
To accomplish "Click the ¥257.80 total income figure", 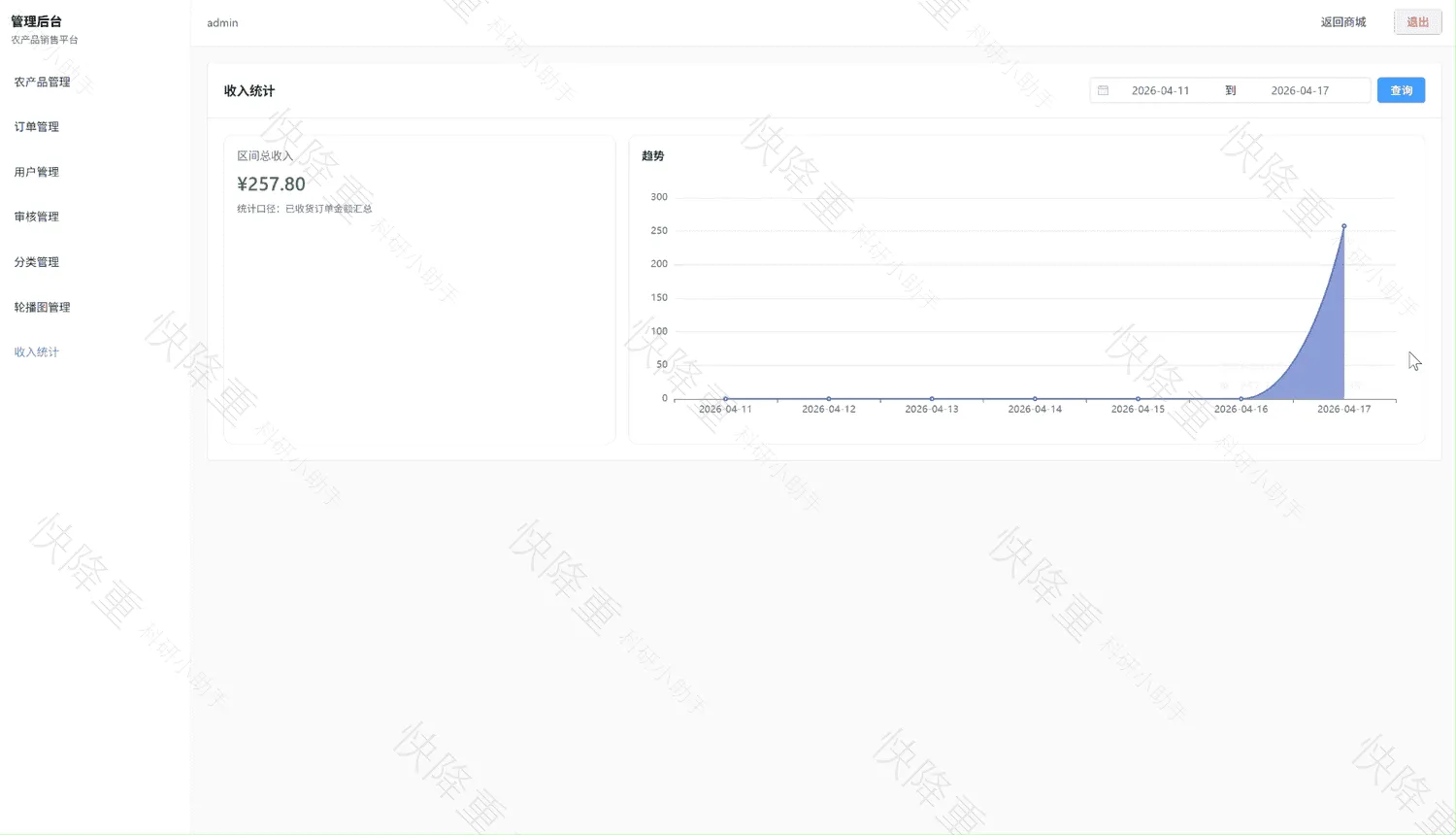I will (x=271, y=184).
